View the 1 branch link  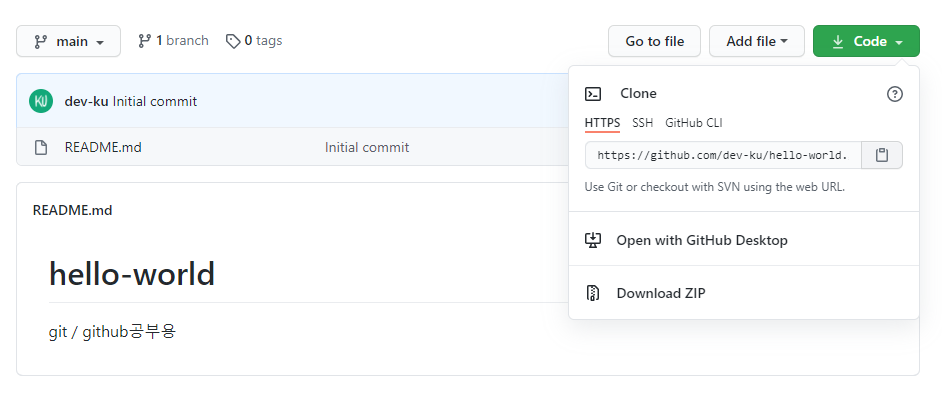[x=173, y=41]
